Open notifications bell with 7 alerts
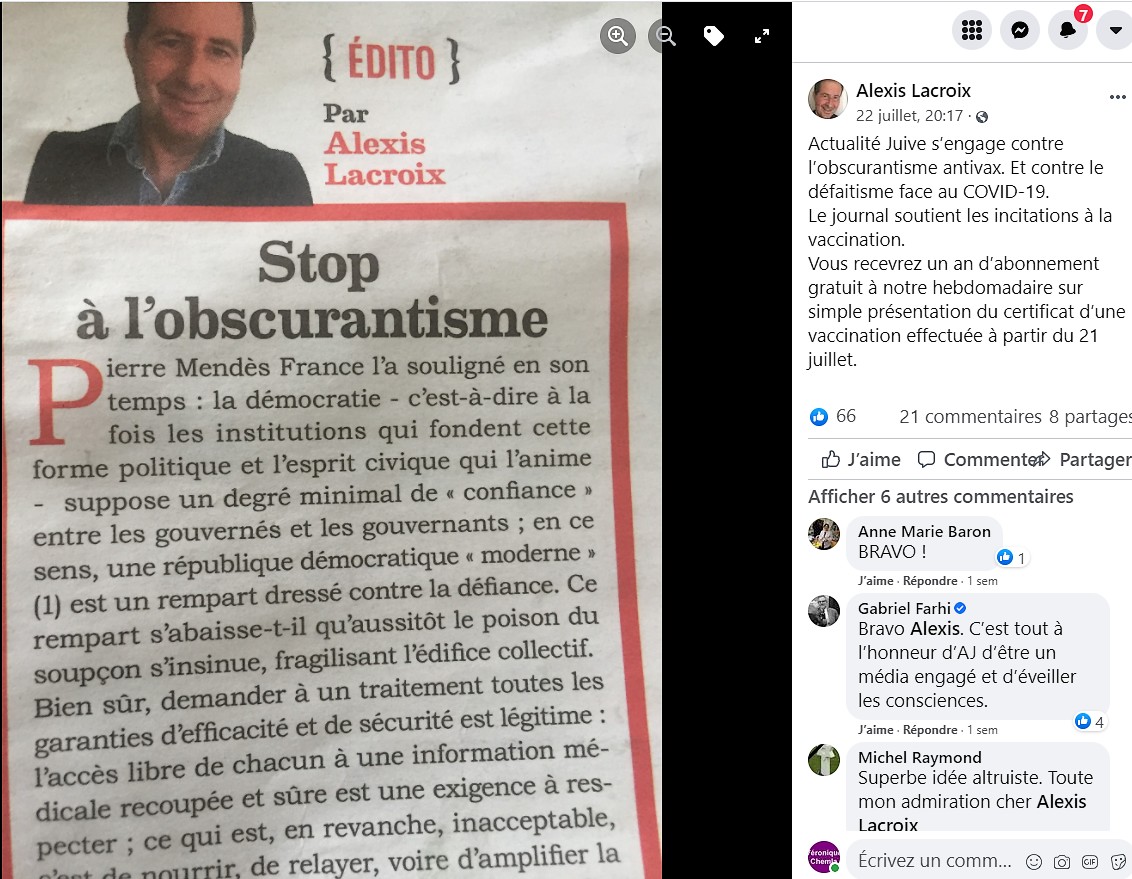The height and width of the screenshot is (879, 1132). [x=1068, y=30]
